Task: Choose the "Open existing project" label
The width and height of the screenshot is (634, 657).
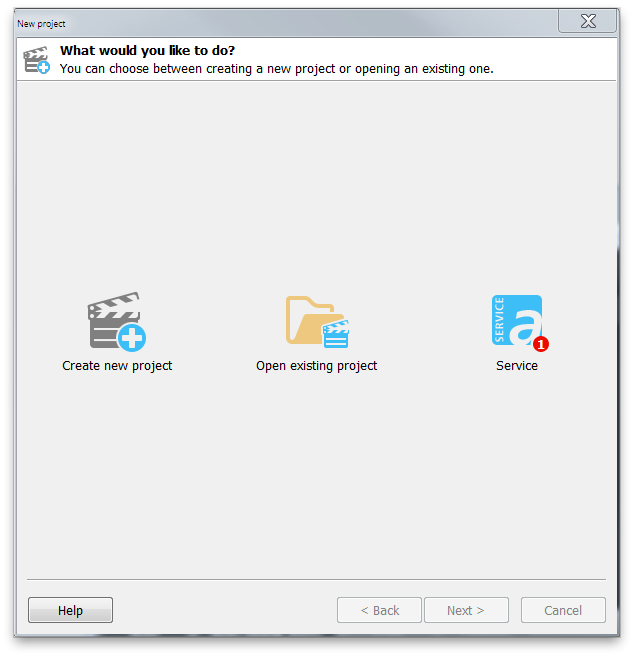Action: (316, 366)
